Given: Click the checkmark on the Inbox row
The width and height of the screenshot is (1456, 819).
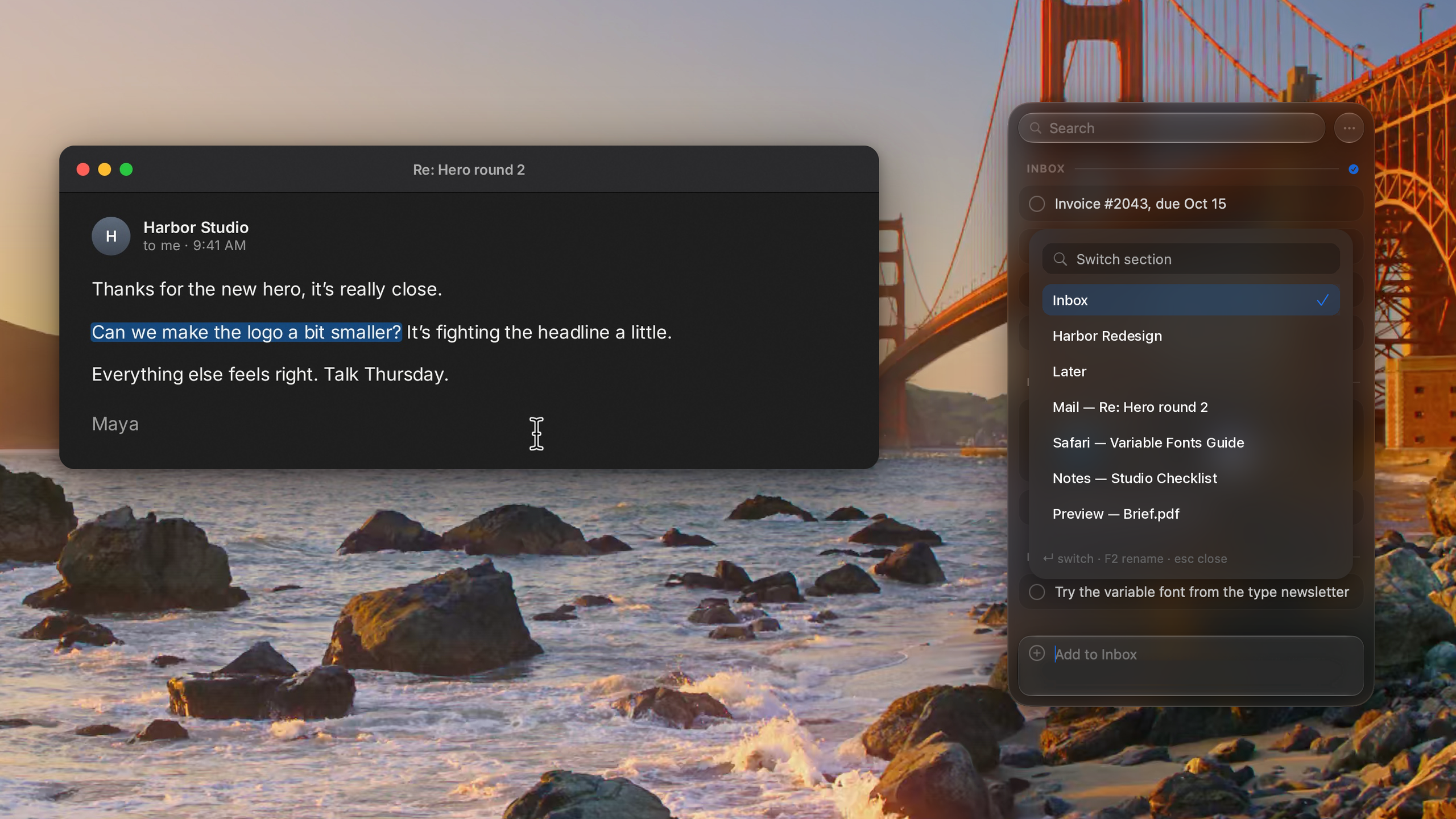Looking at the screenshot, I should click(x=1322, y=300).
